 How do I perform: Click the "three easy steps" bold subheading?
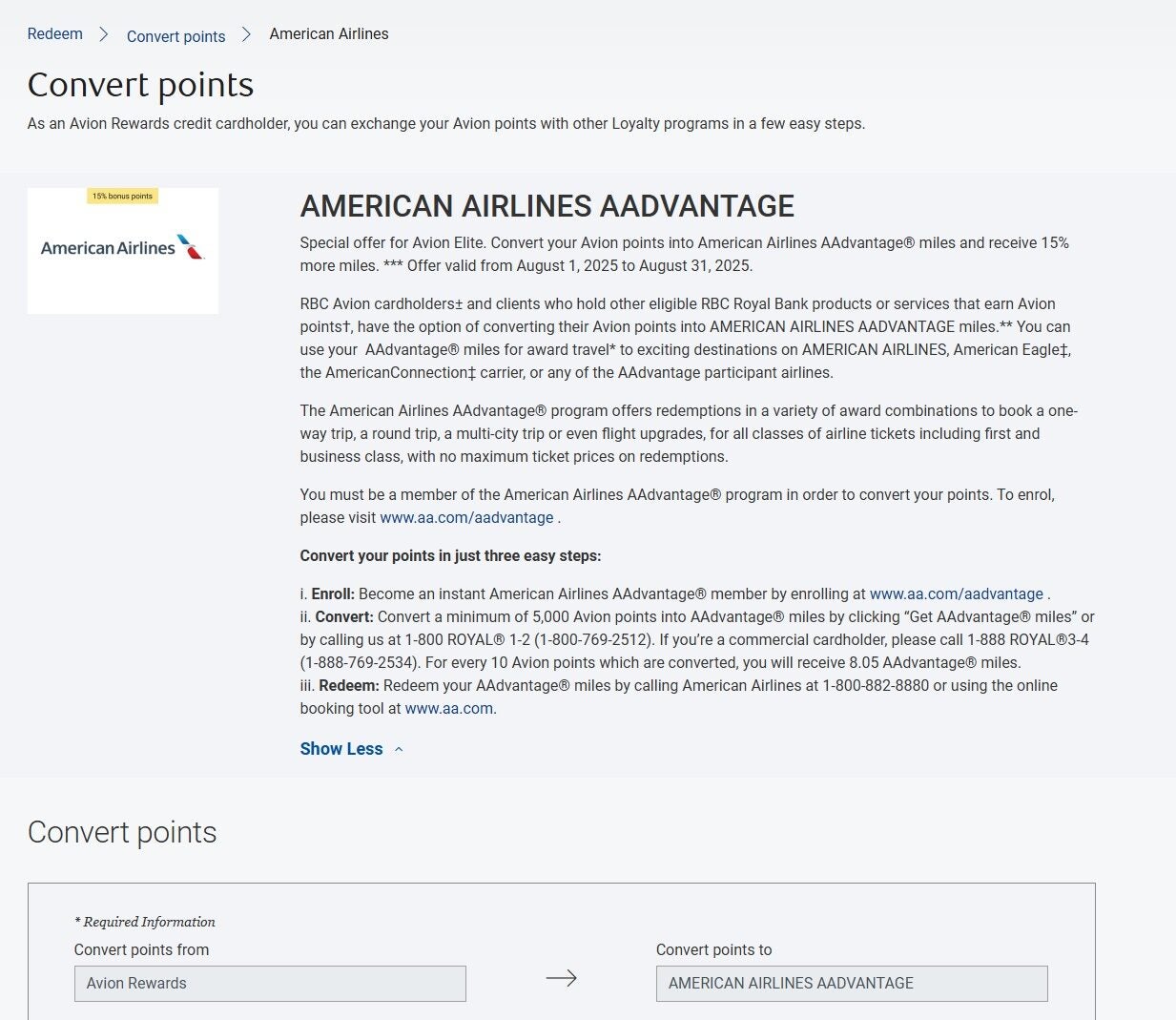point(450,555)
